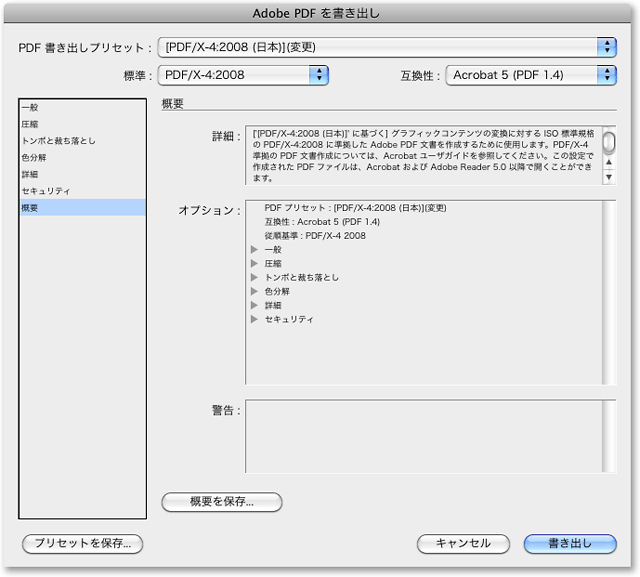
Task: Select 圧縮 in the category list
Action: (31, 124)
